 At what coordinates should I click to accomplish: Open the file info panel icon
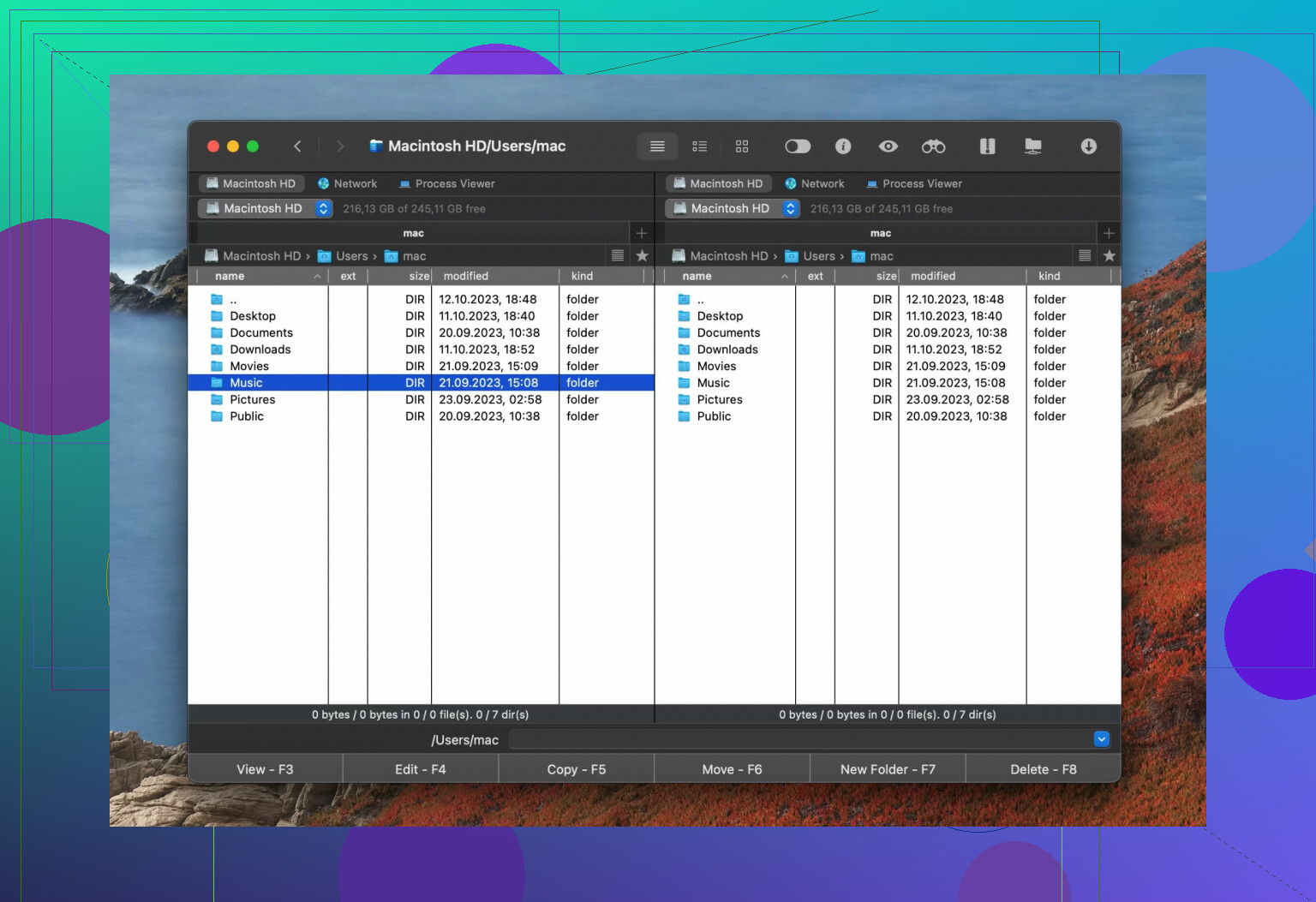[843, 146]
